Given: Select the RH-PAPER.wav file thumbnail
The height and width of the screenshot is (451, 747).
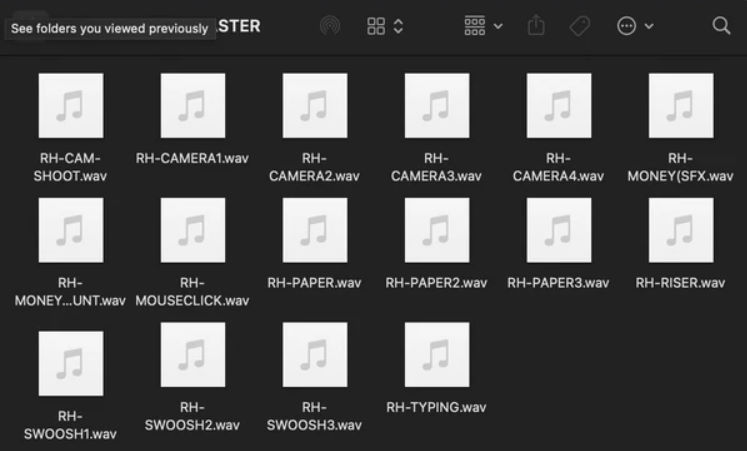Looking at the screenshot, I should 315,230.
